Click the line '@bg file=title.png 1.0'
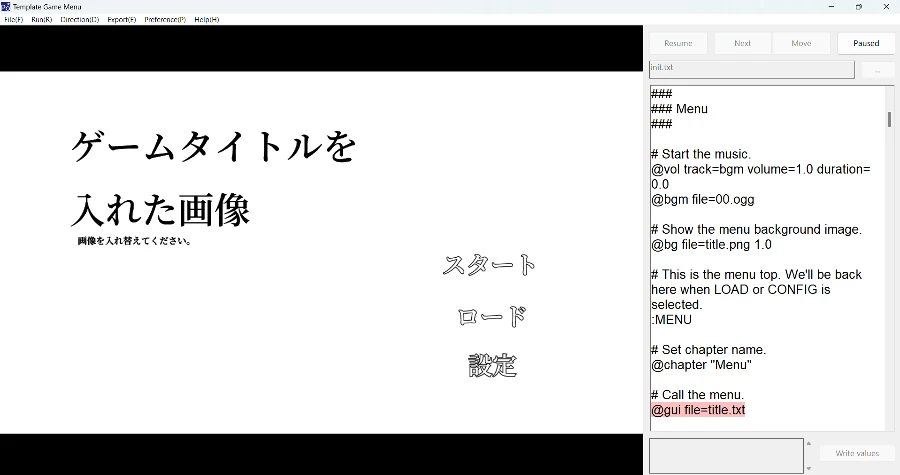The height and width of the screenshot is (475, 900). (x=711, y=244)
